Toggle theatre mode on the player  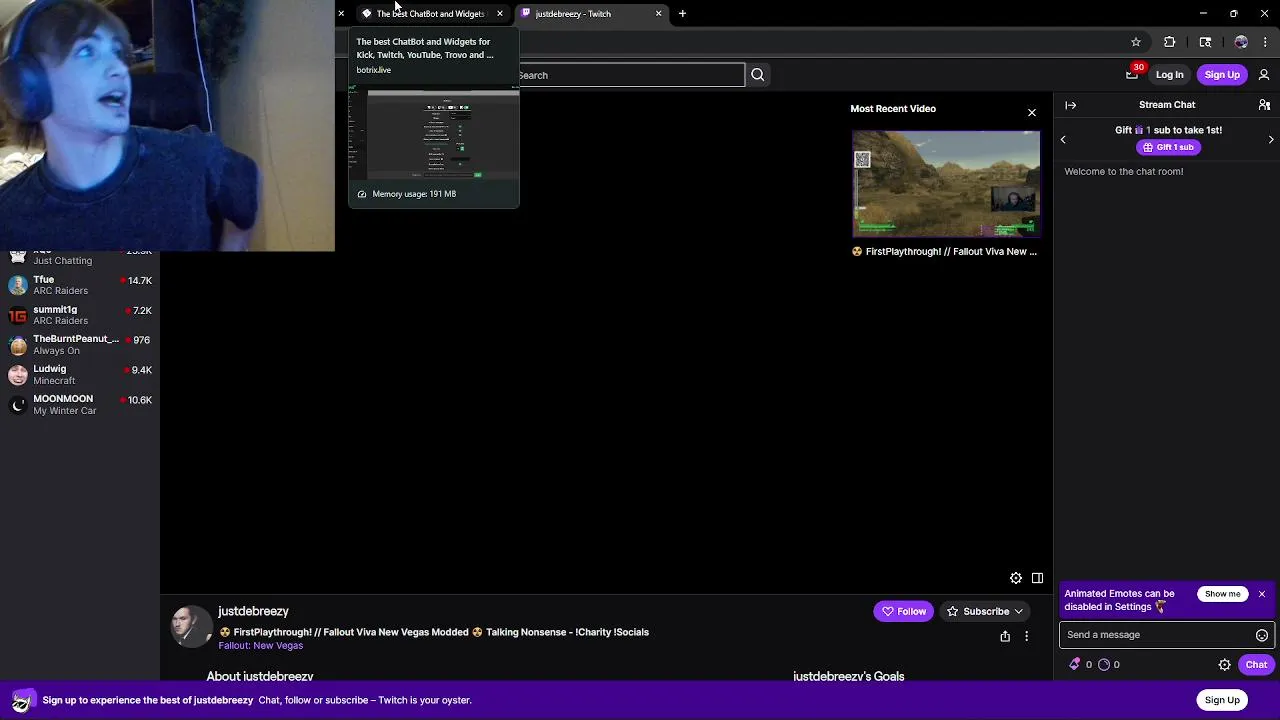(1037, 578)
